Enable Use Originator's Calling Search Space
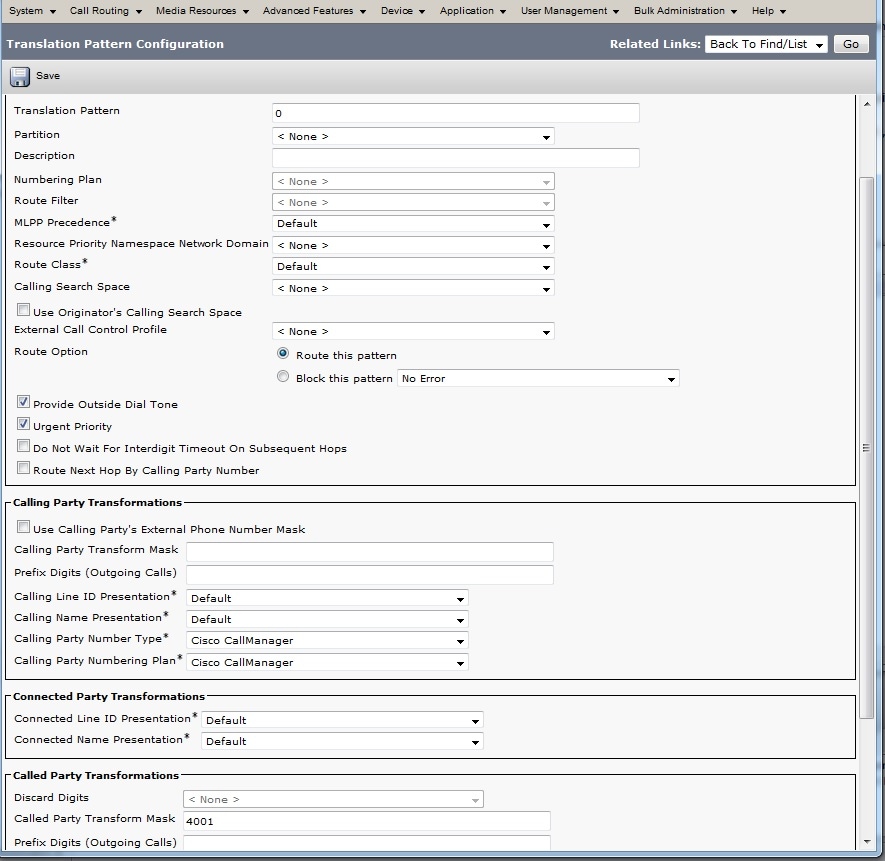 [x=23, y=309]
